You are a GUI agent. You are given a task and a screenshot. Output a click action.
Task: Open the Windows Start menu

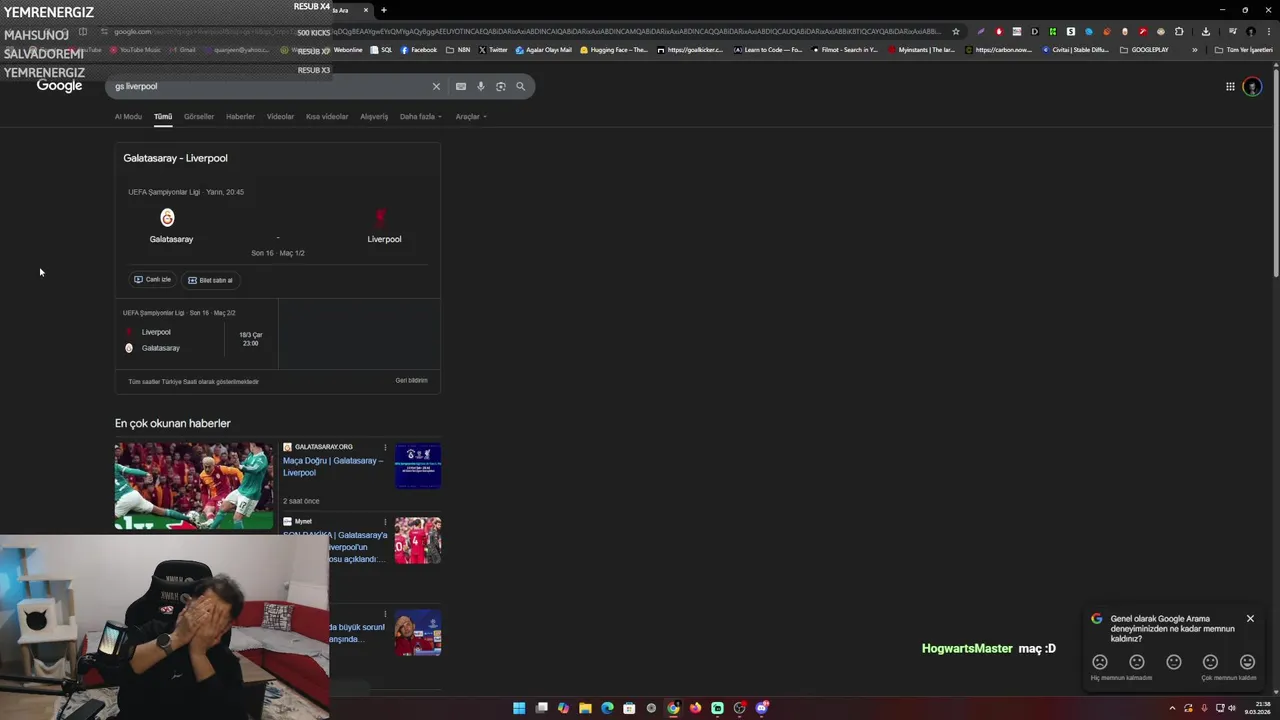(x=519, y=708)
